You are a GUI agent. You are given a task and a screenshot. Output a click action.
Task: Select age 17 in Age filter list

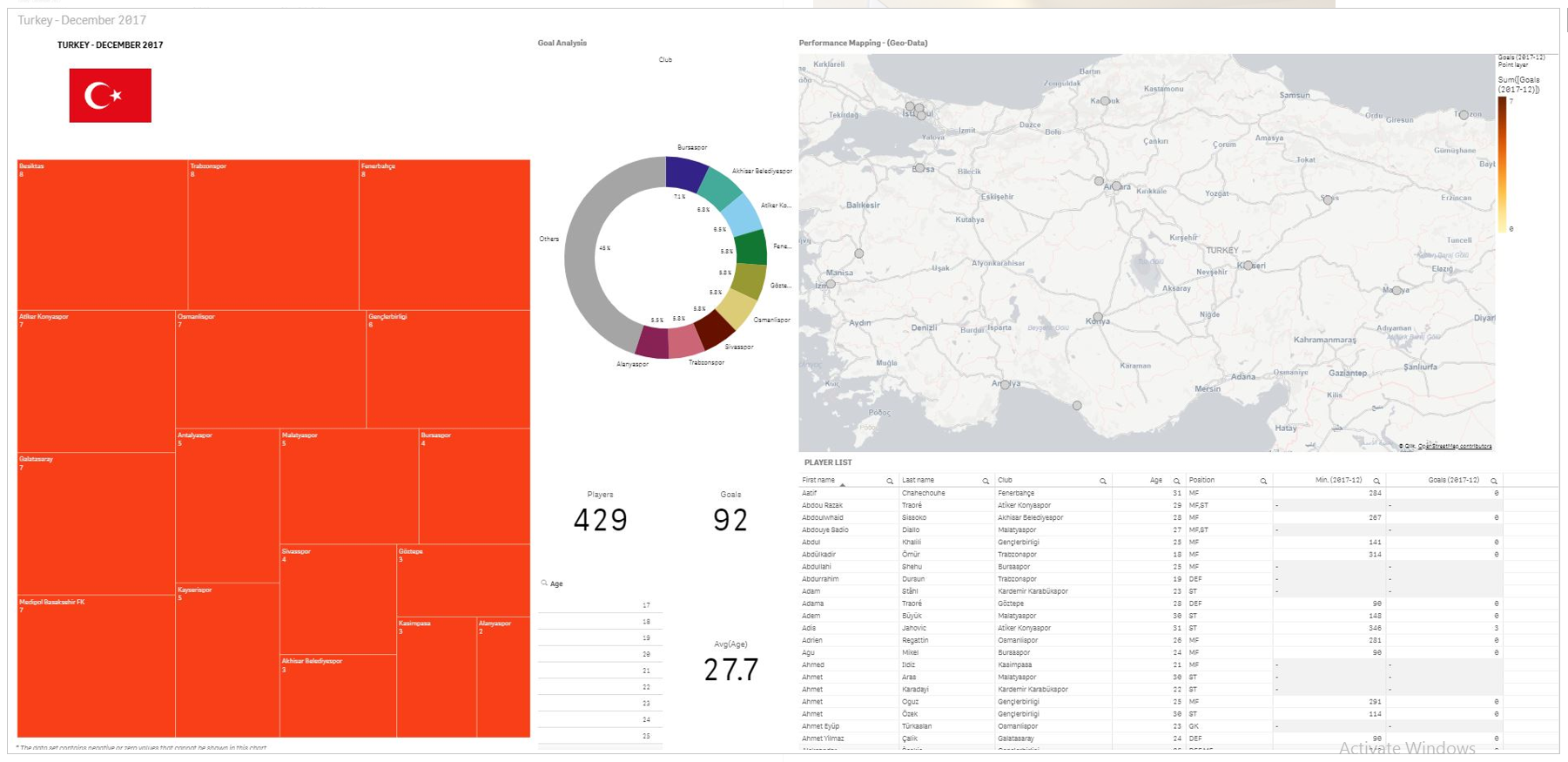601,605
